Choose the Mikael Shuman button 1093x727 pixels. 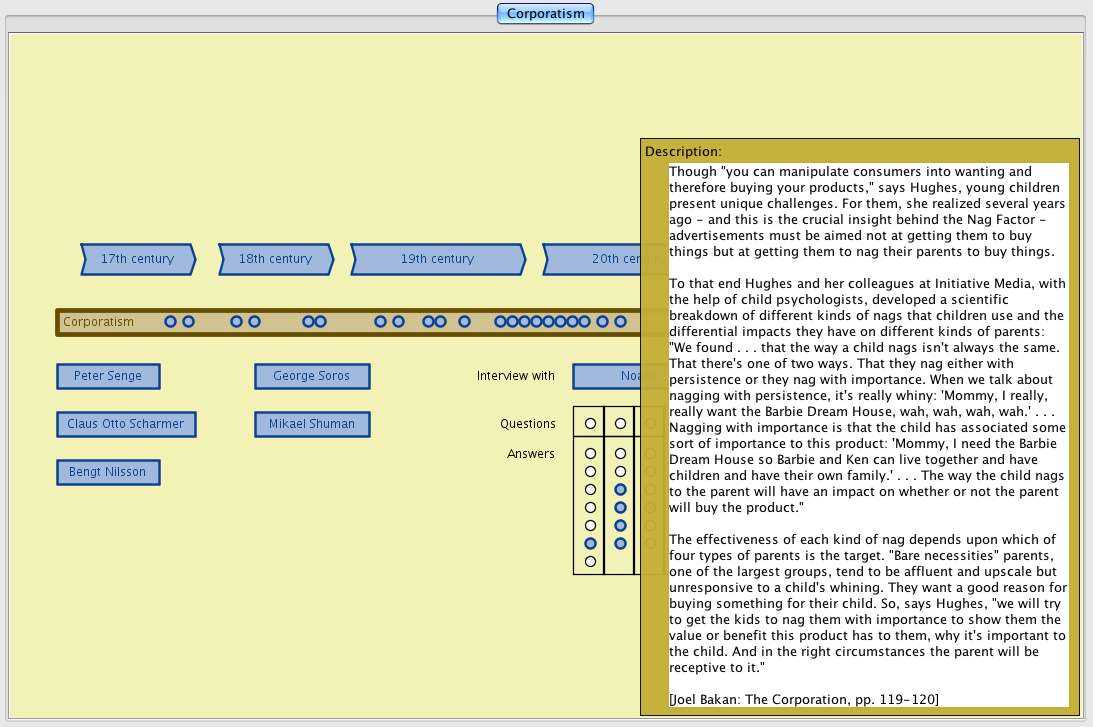click(312, 424)
